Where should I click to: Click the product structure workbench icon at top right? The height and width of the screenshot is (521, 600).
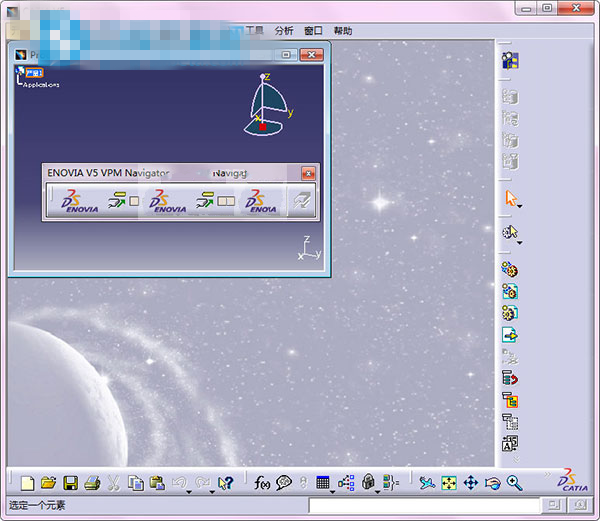[510, 60]
